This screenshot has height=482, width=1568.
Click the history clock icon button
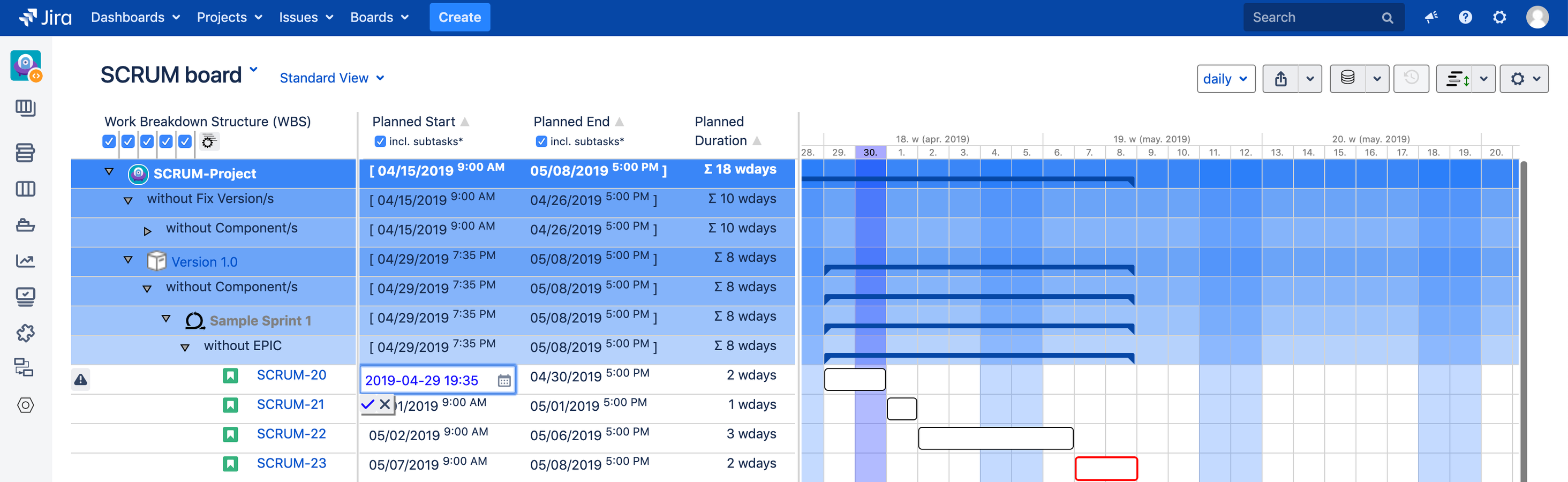pyautogui.click(x=1411, y=79)
